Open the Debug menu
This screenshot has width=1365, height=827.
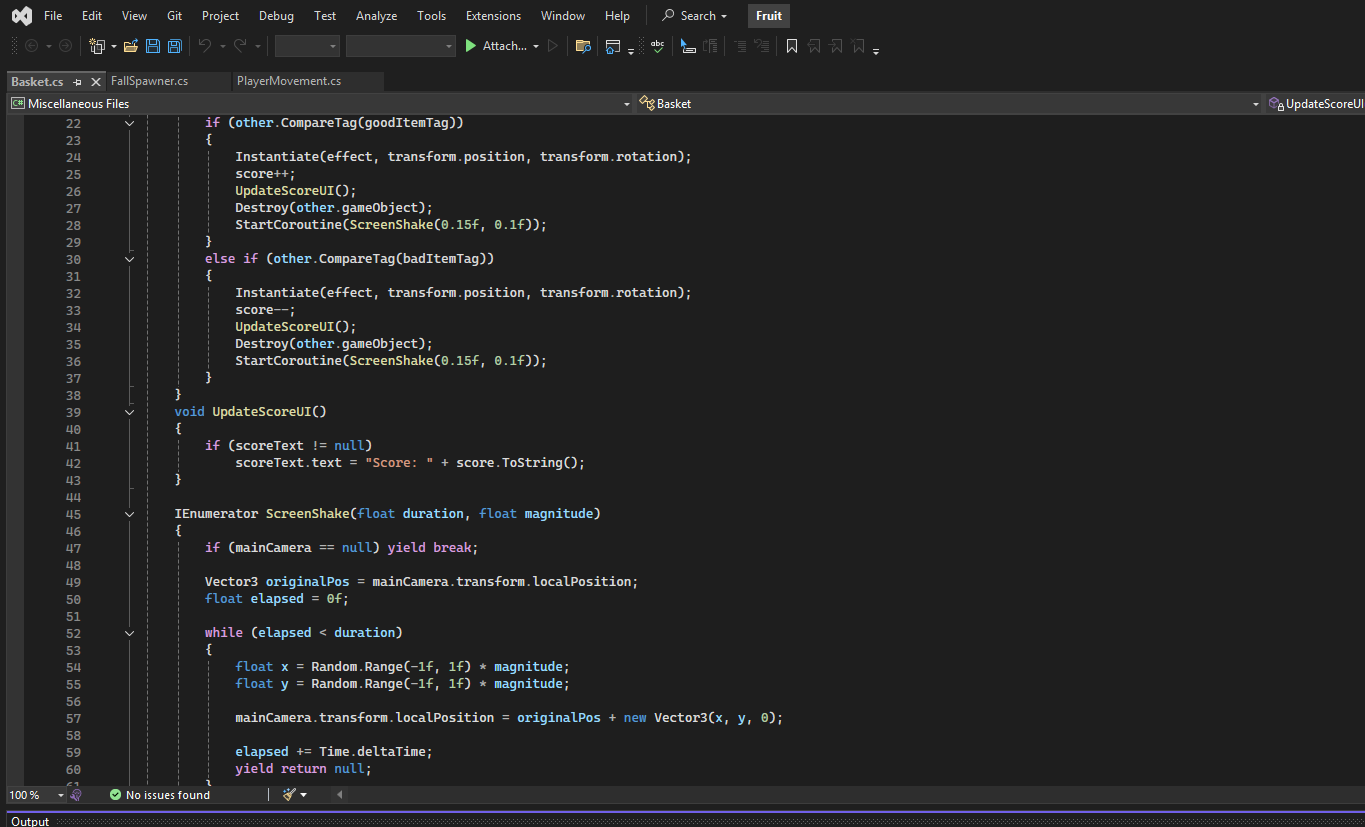click(276, 16)
